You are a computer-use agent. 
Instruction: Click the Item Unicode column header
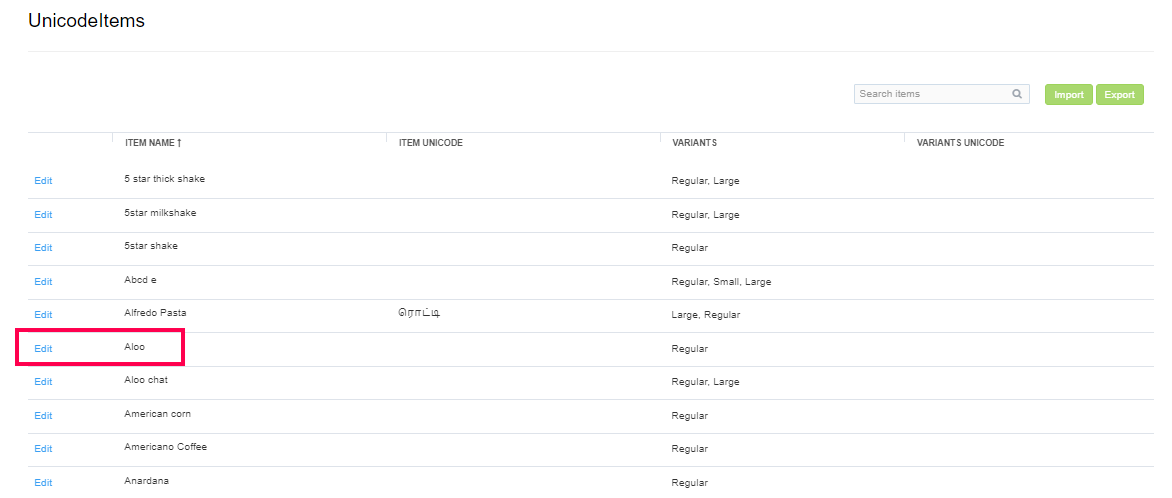point(430,143)
